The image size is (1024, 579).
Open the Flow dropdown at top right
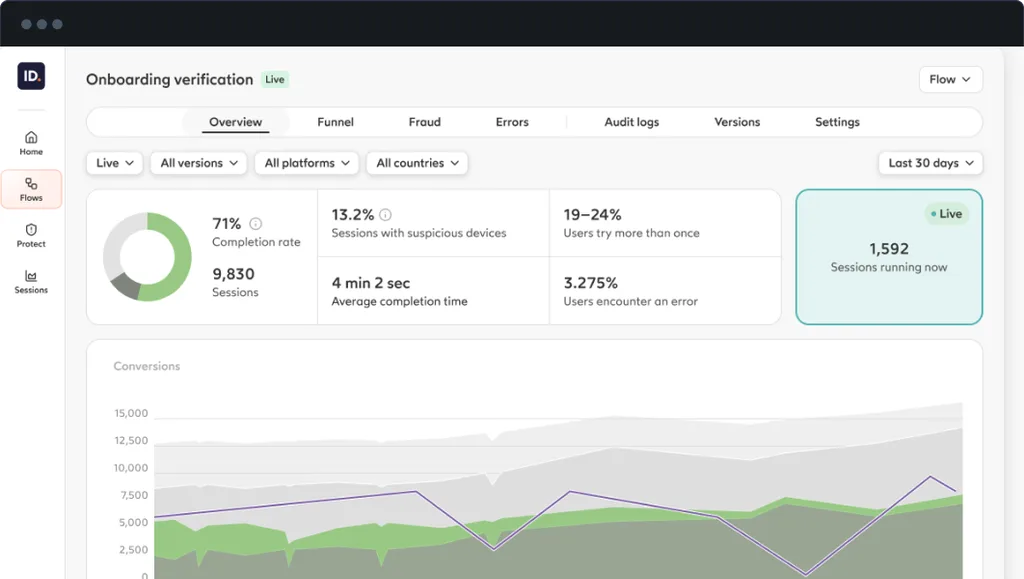click(x=950, y=79)
